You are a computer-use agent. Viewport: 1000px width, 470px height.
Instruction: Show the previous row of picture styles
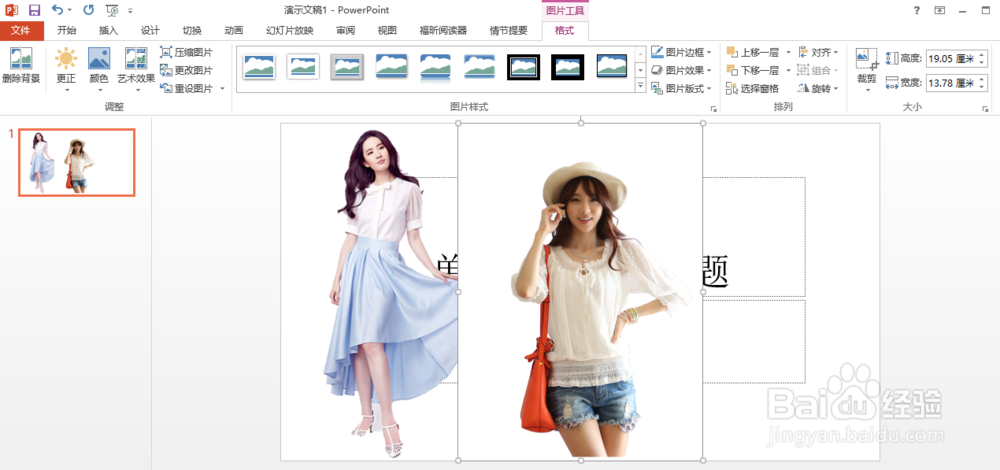[x=641, y=54]
